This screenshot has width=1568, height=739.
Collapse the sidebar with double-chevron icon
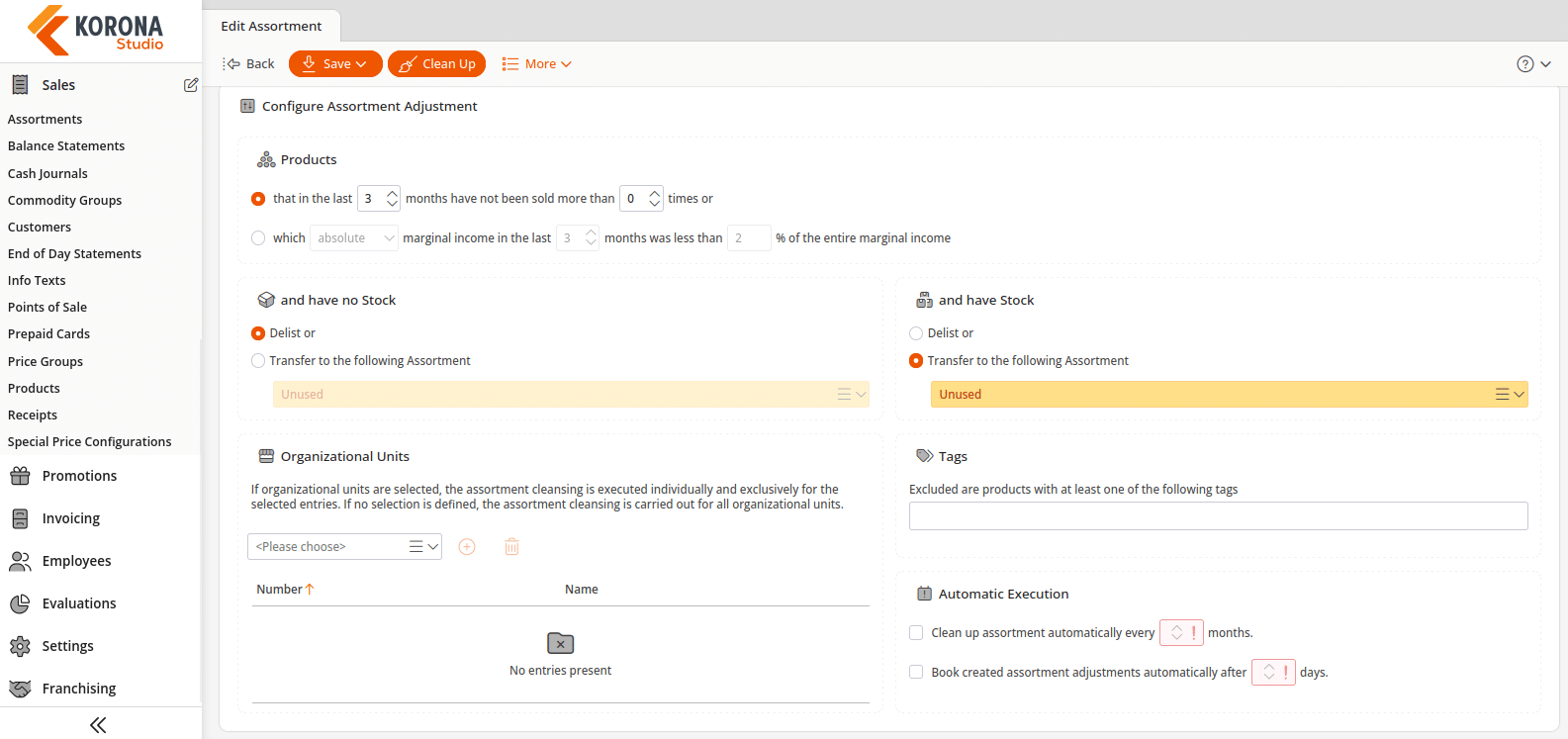(x=98, y=725)
